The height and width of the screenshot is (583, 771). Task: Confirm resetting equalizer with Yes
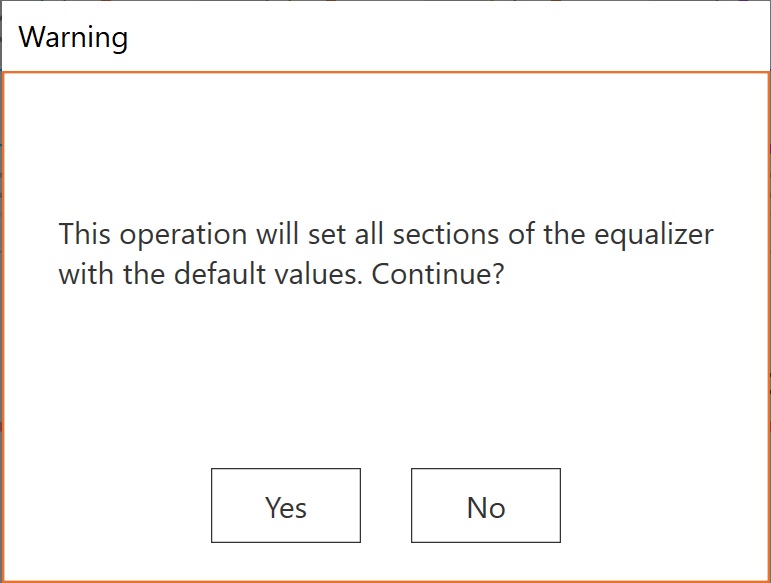tap(285, 506)
